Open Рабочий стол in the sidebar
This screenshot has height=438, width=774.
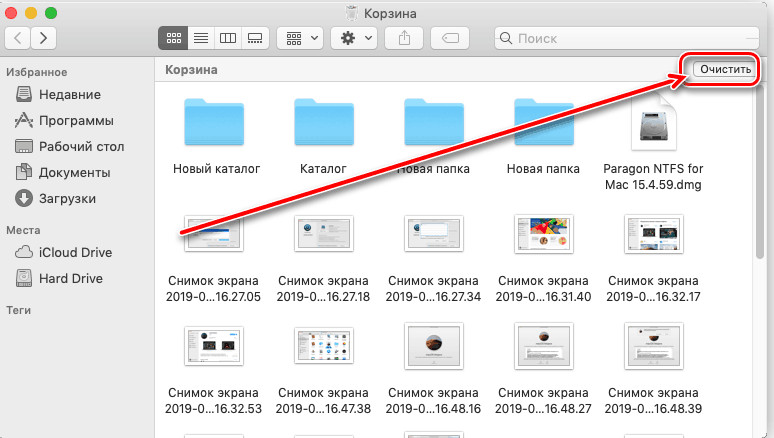70,147
